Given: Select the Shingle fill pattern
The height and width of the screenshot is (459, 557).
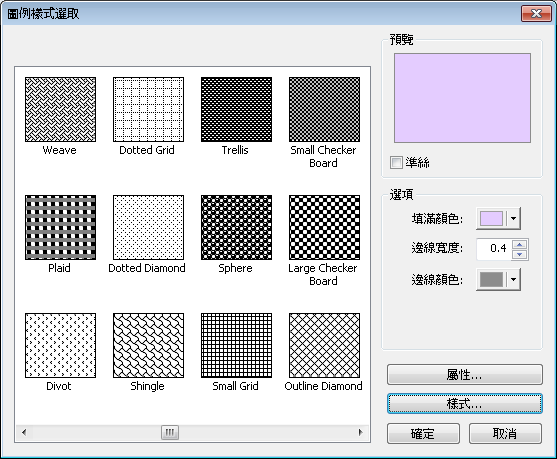Looking at the screenshot, I should [148, 345].
